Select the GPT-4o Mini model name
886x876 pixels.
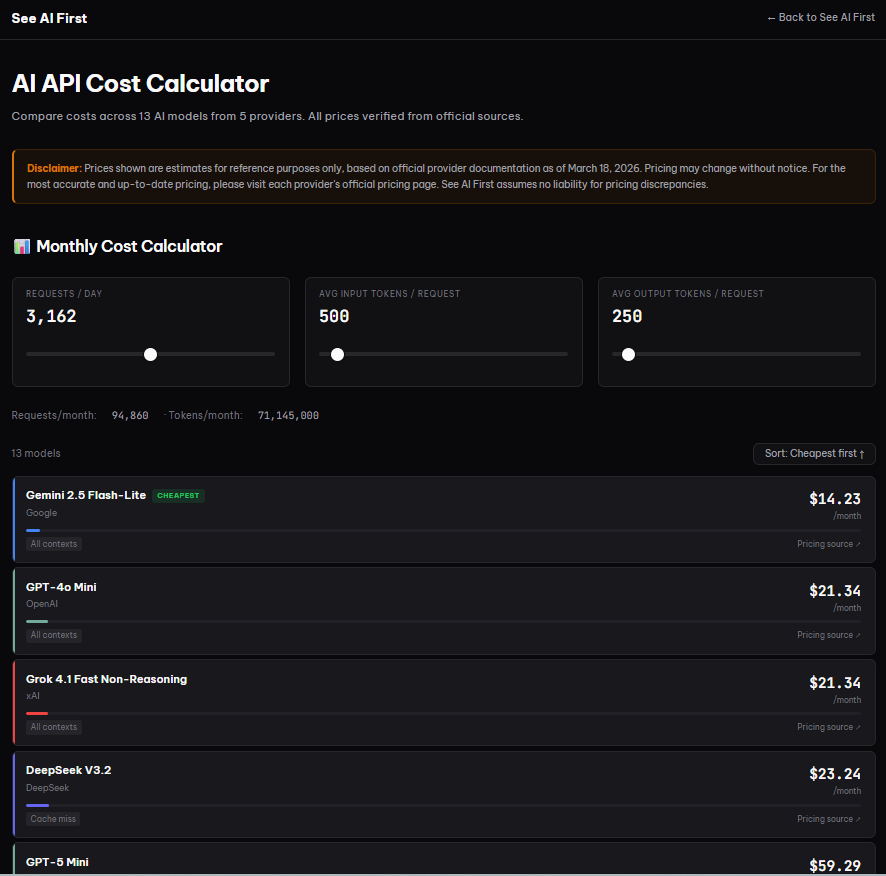coord(61,587)
